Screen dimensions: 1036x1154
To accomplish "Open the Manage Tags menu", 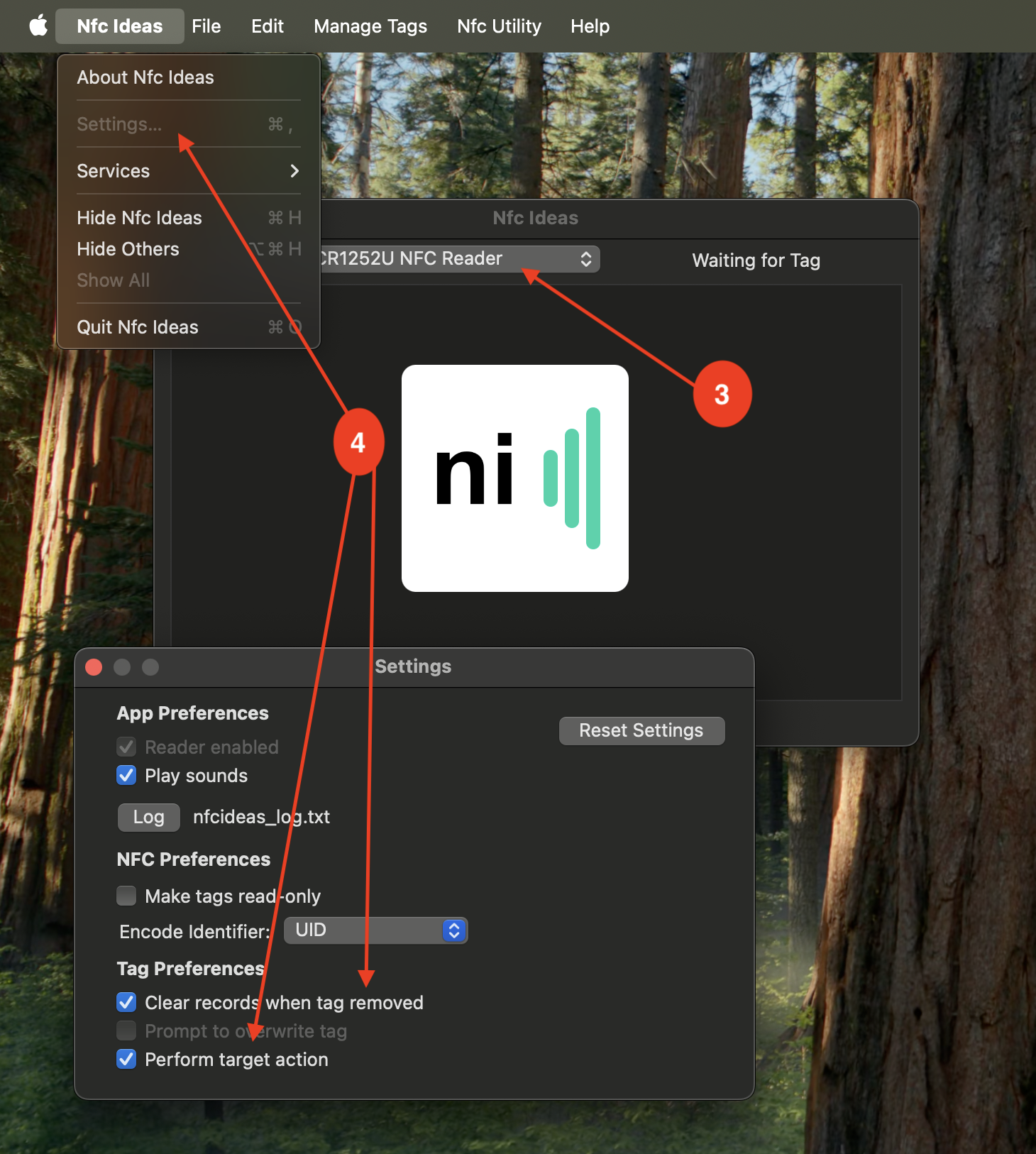I will pos(370,26).
